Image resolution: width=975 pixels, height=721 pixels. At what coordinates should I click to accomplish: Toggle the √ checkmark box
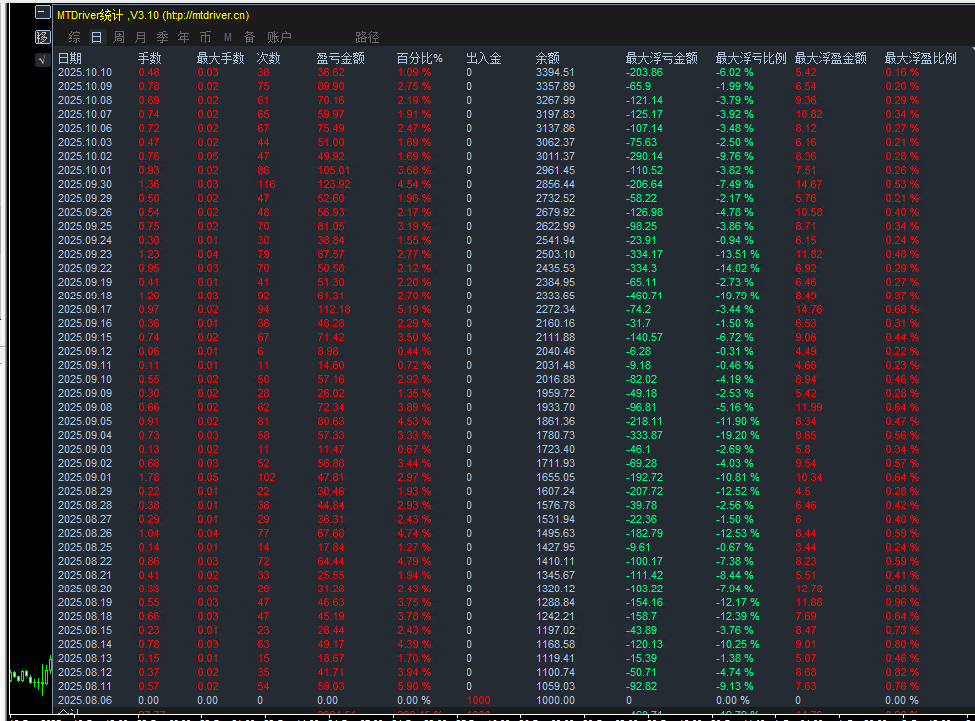[x=41, y=60]
